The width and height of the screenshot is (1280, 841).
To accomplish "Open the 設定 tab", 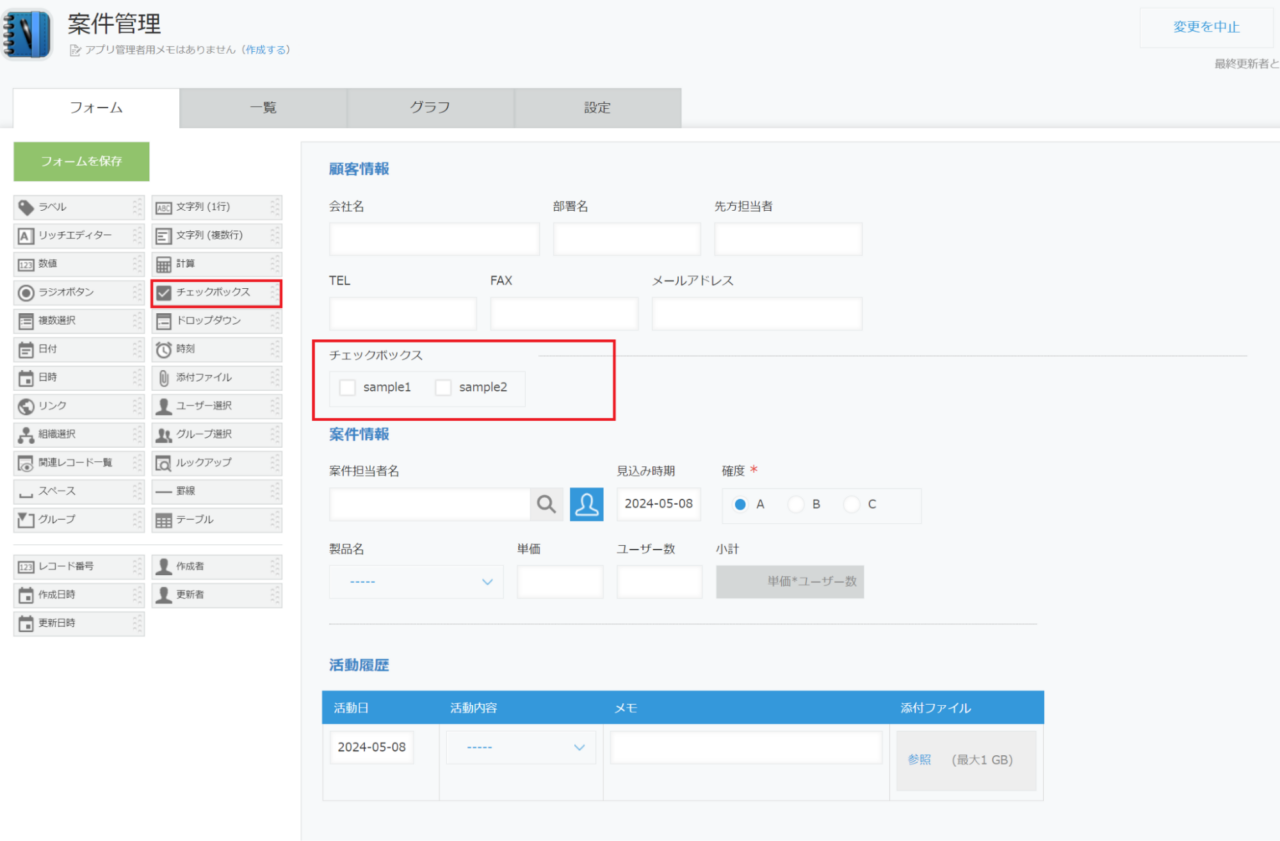I will (x=598, y=108).
